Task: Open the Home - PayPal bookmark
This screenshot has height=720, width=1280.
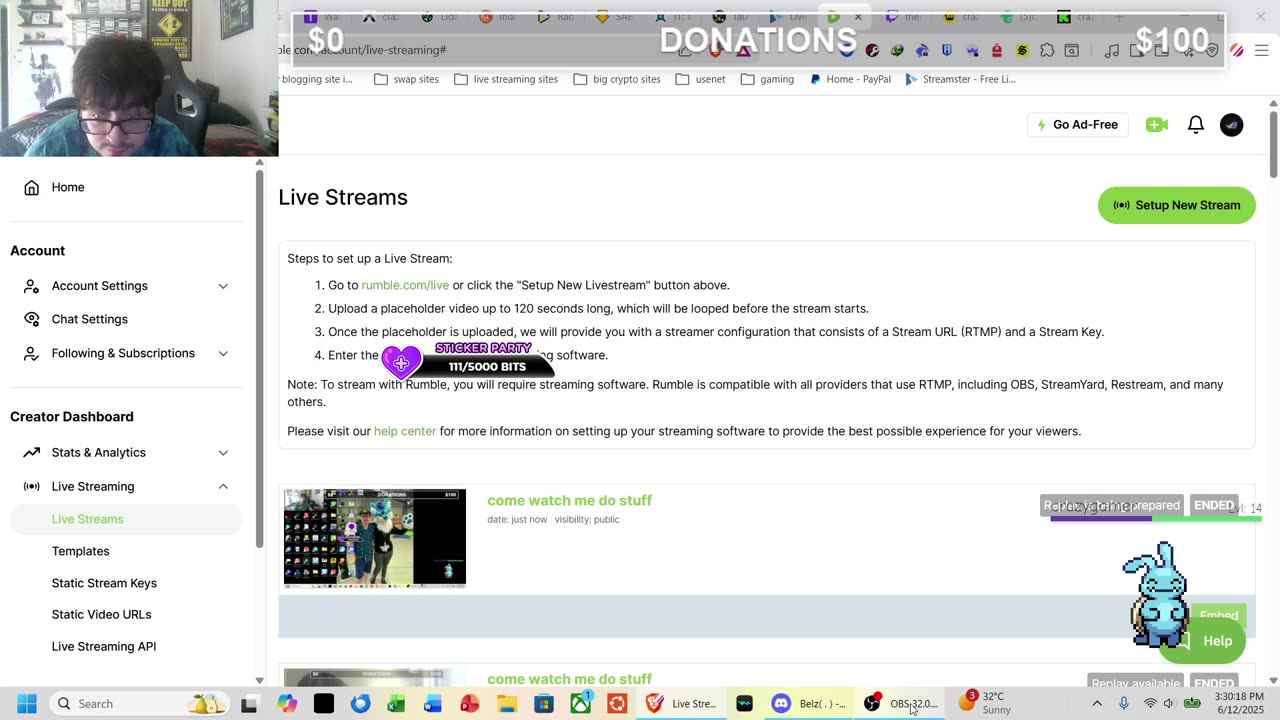Action: (x=850, y=79)
